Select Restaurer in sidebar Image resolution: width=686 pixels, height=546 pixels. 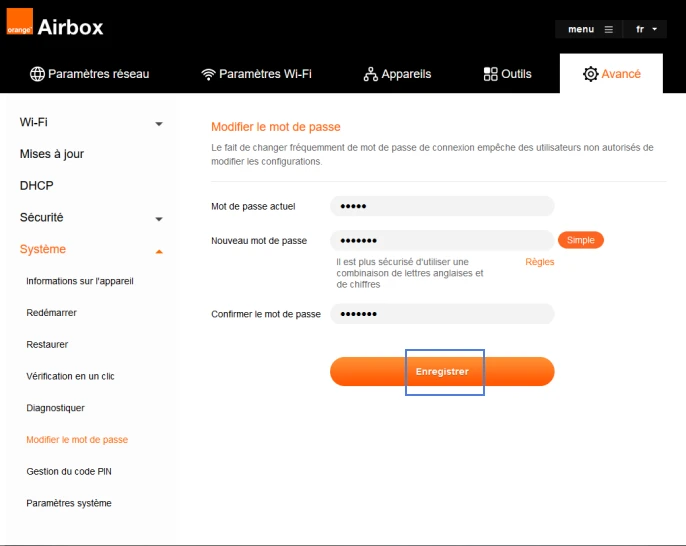(47, 344)
